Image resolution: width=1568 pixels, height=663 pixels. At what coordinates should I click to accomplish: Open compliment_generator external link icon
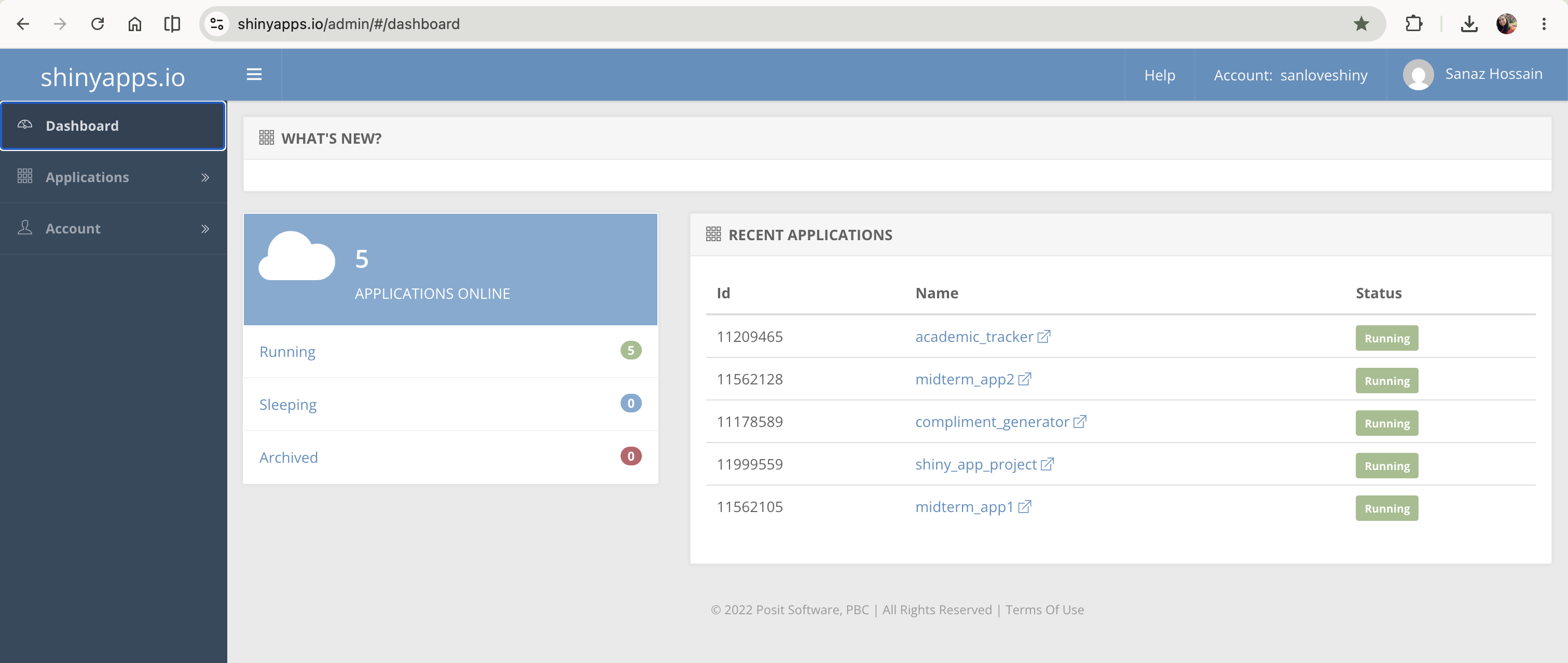tap(1080, 421)
